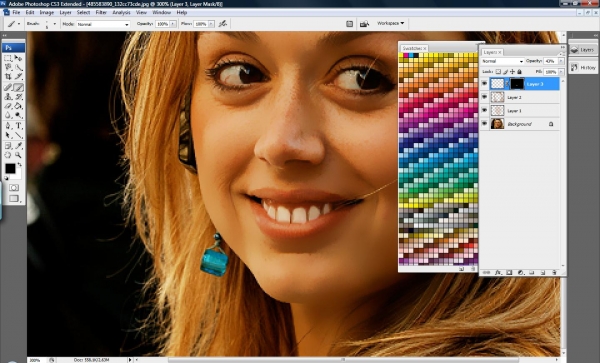
Task: Toggle lock all
Action: [x=519, y=72]
